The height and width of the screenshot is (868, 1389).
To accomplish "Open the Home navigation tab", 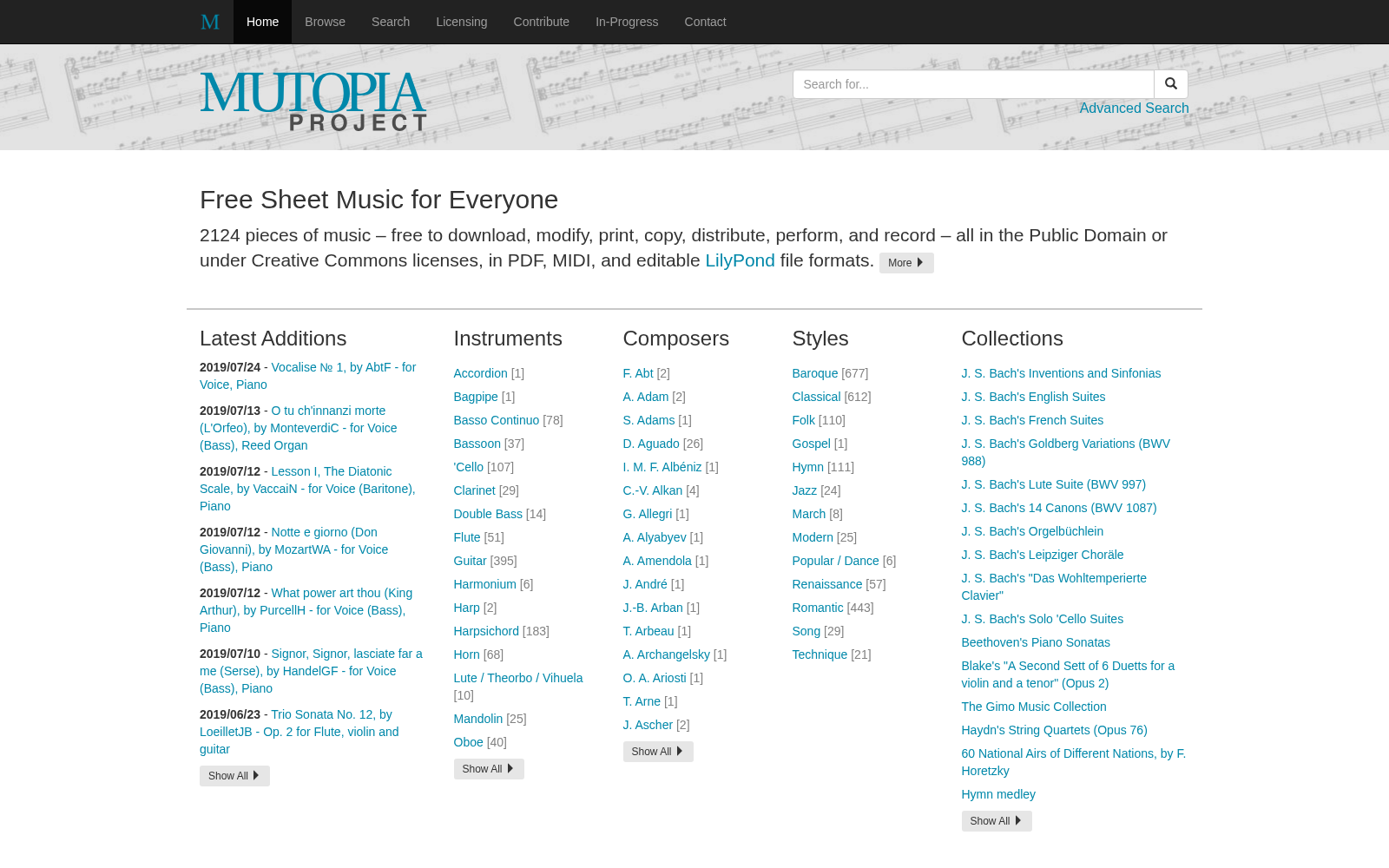I will (x=262, y=22).
